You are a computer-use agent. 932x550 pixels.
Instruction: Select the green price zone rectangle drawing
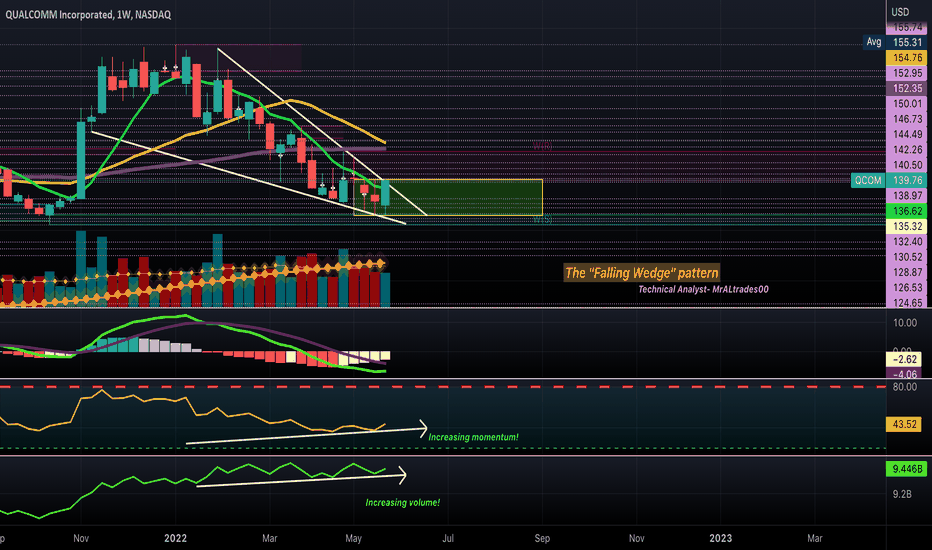448,197
